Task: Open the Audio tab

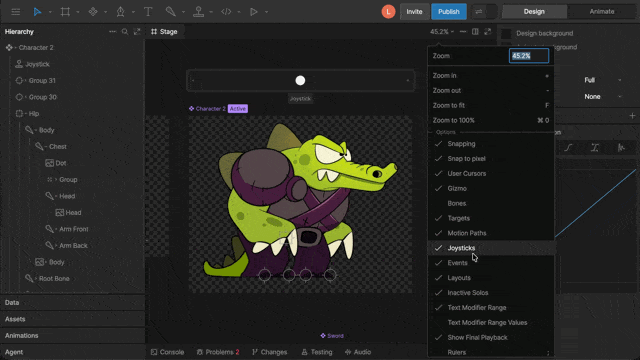Action: 358,352
